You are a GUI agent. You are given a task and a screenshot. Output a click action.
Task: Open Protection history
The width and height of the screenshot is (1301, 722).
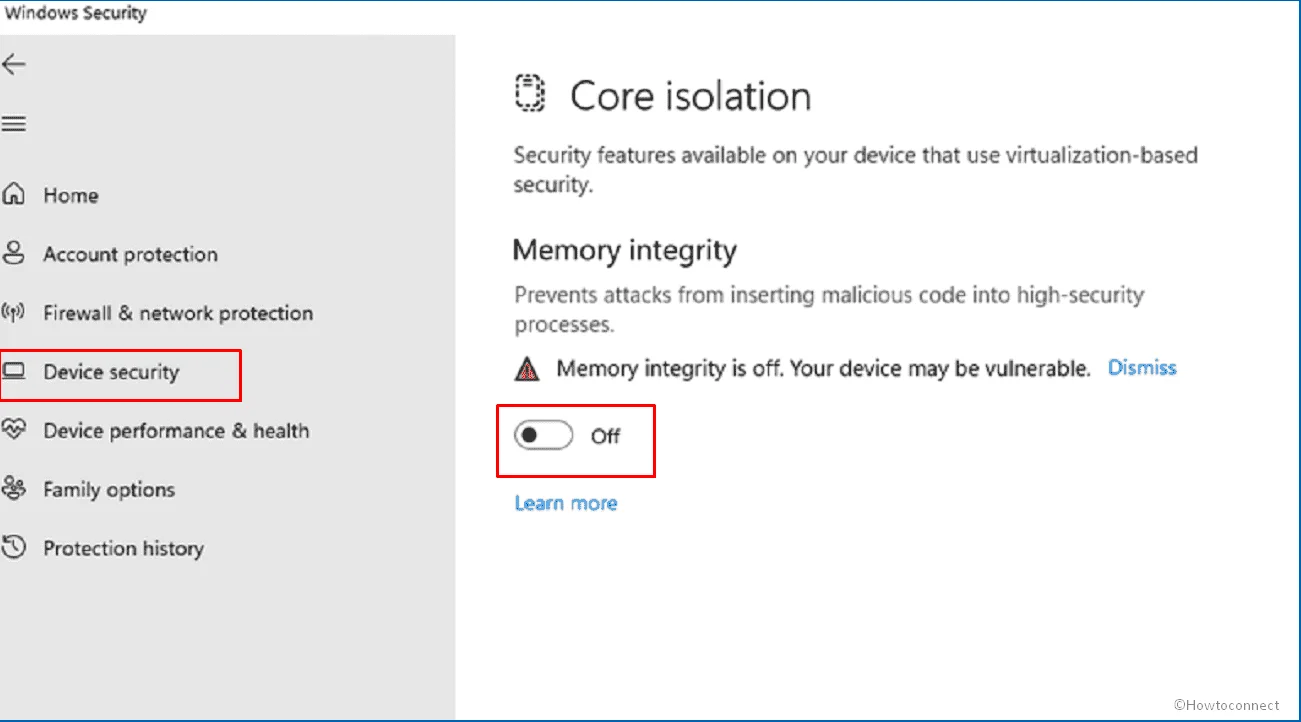(123, 548)
